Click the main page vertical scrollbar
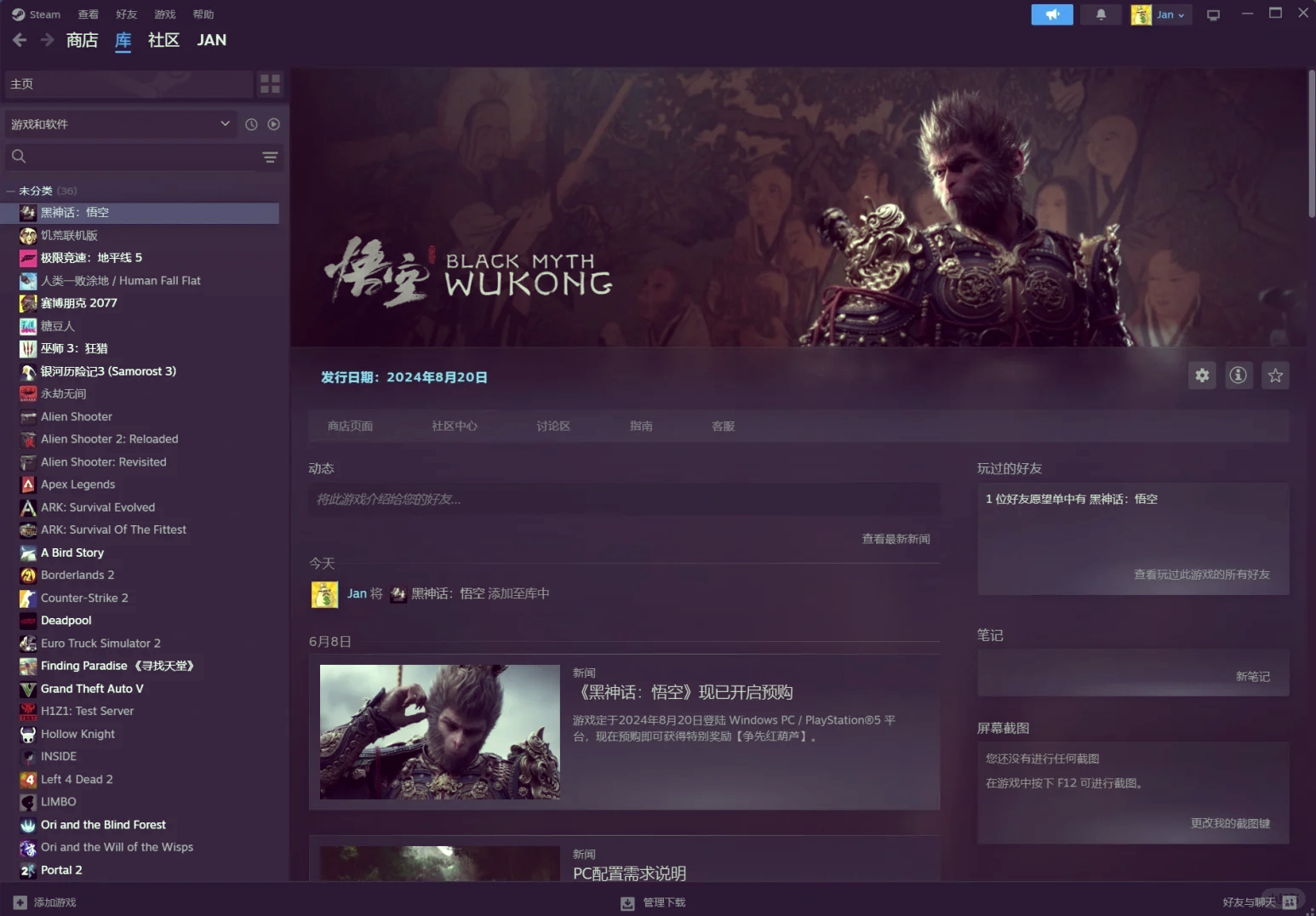Screen dimensions: 1316x916 click(1312, 143)
